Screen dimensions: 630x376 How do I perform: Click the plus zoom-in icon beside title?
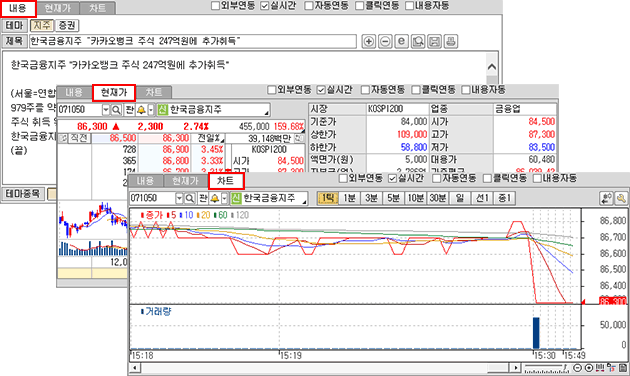coord(368,41)
